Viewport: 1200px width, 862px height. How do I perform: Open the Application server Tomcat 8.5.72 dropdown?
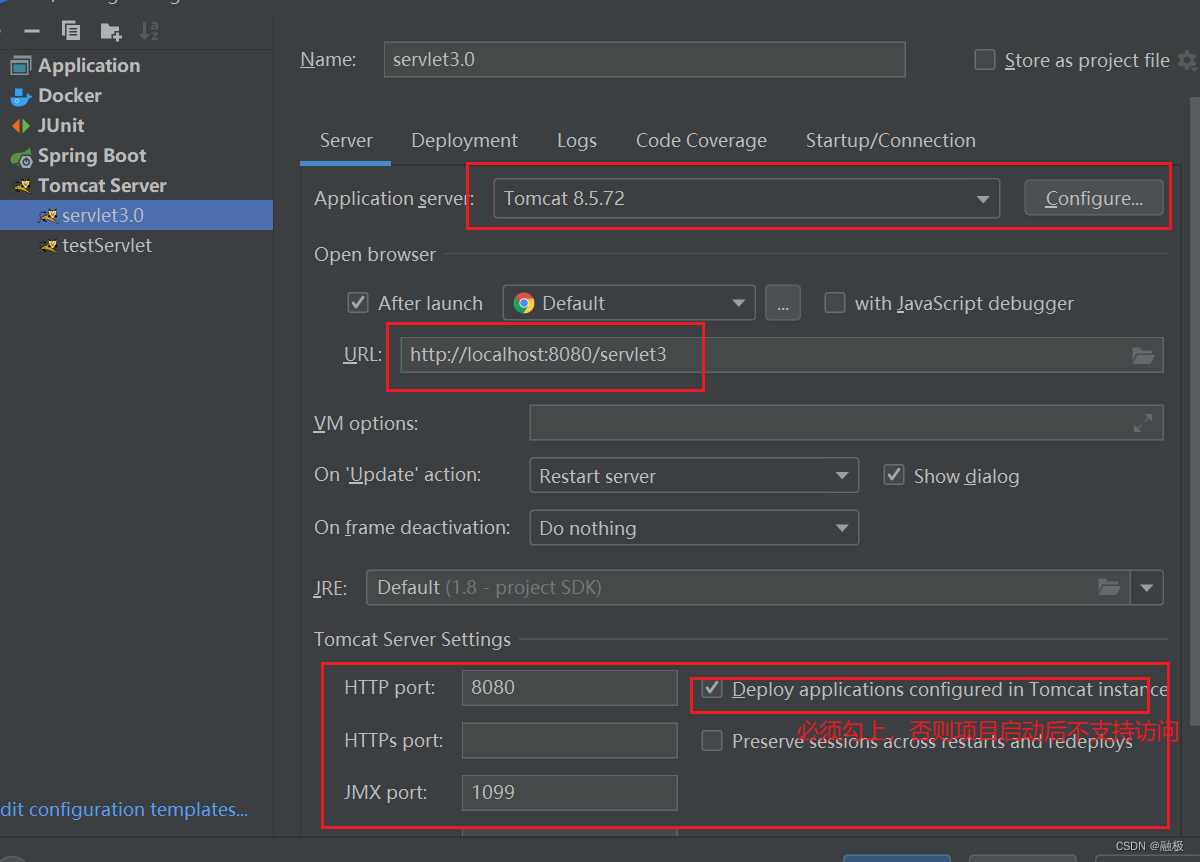747,198
